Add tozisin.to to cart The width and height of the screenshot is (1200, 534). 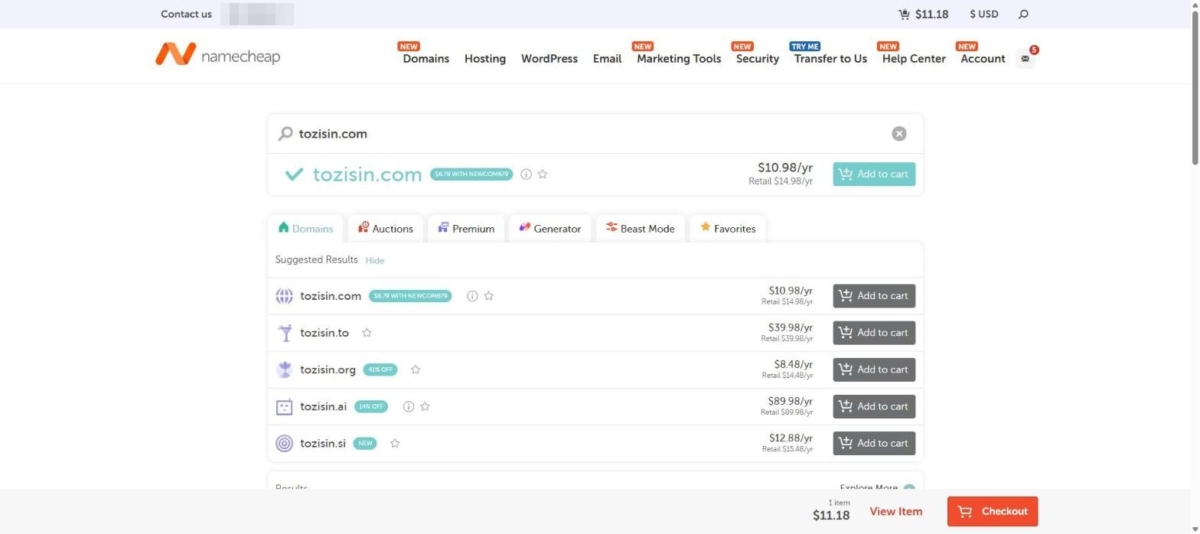click(x=874, y=333)
